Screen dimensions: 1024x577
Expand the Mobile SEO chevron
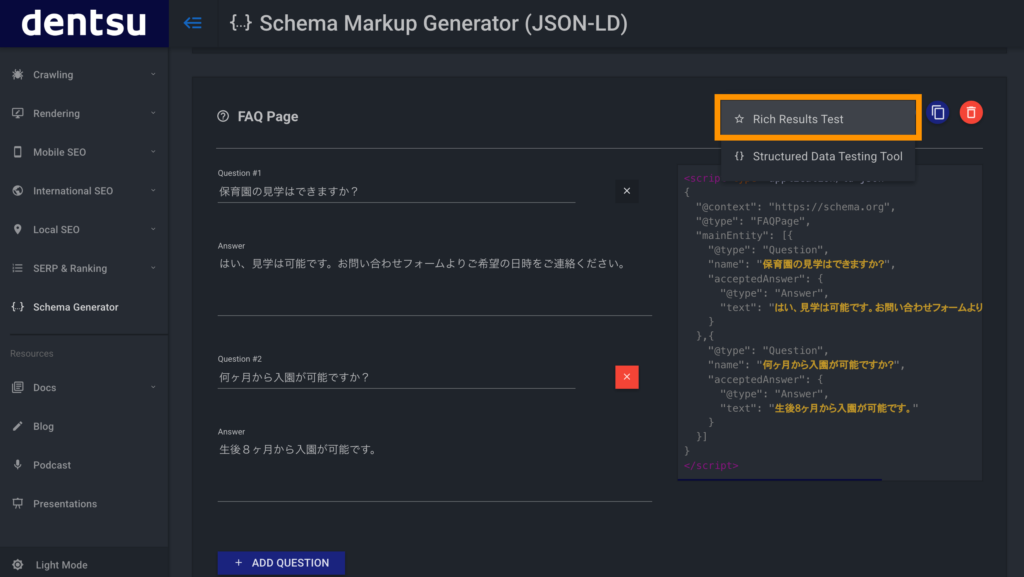tap(153, 152)
